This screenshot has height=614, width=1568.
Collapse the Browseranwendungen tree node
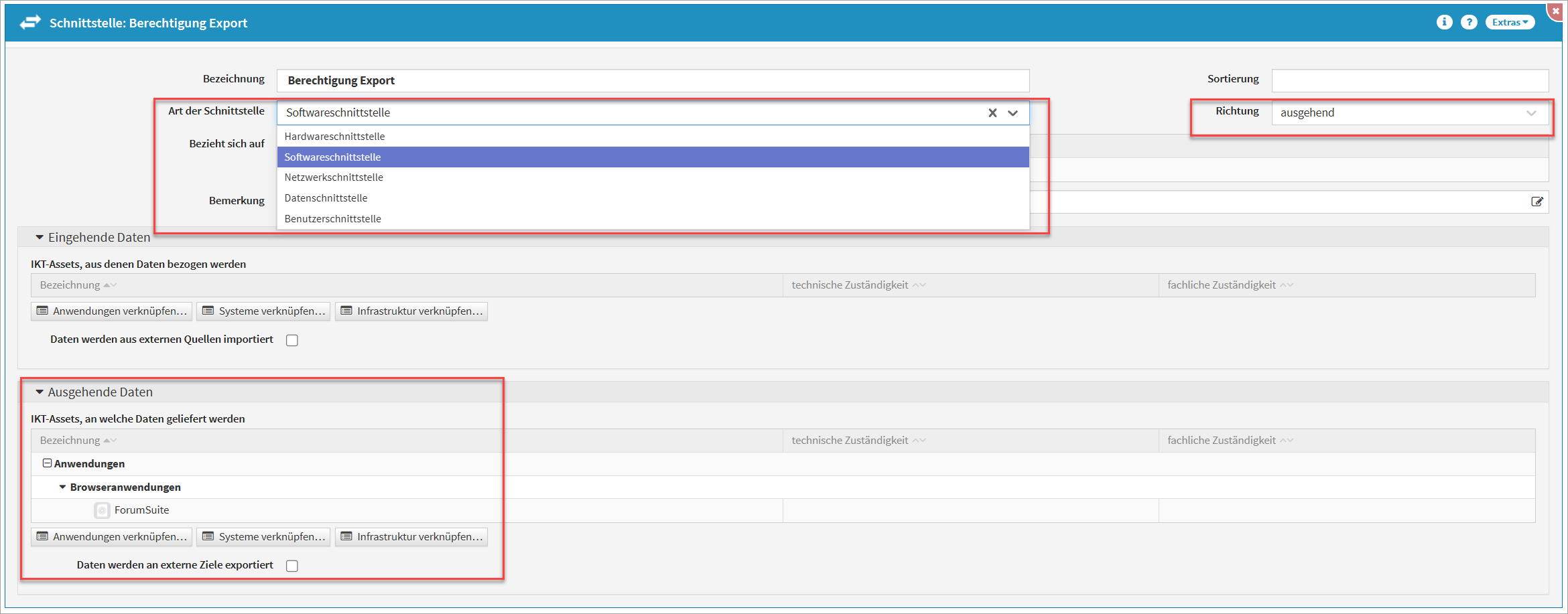(62, 487)
